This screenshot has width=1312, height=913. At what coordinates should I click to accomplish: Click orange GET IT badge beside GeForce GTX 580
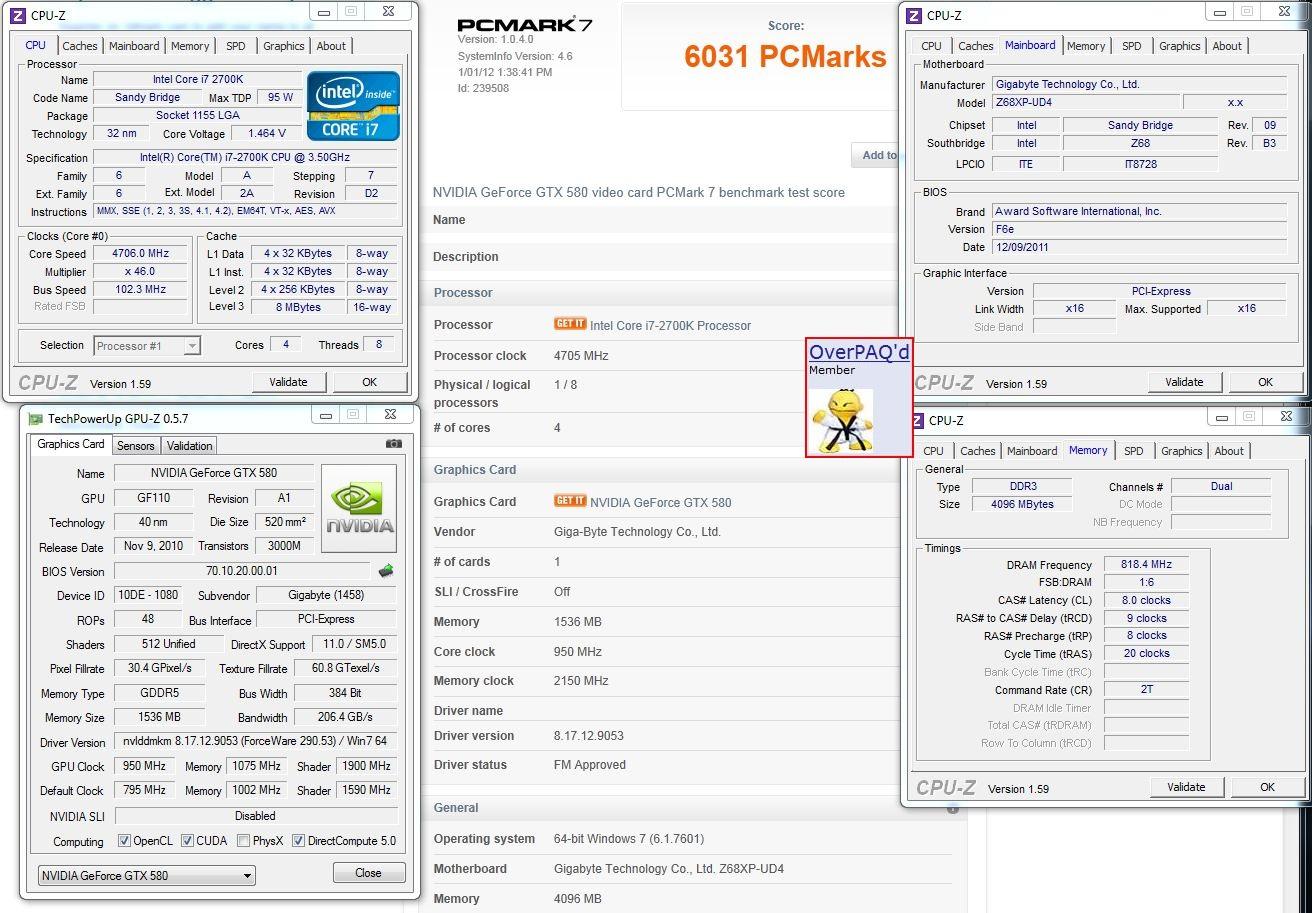(570, 501)
